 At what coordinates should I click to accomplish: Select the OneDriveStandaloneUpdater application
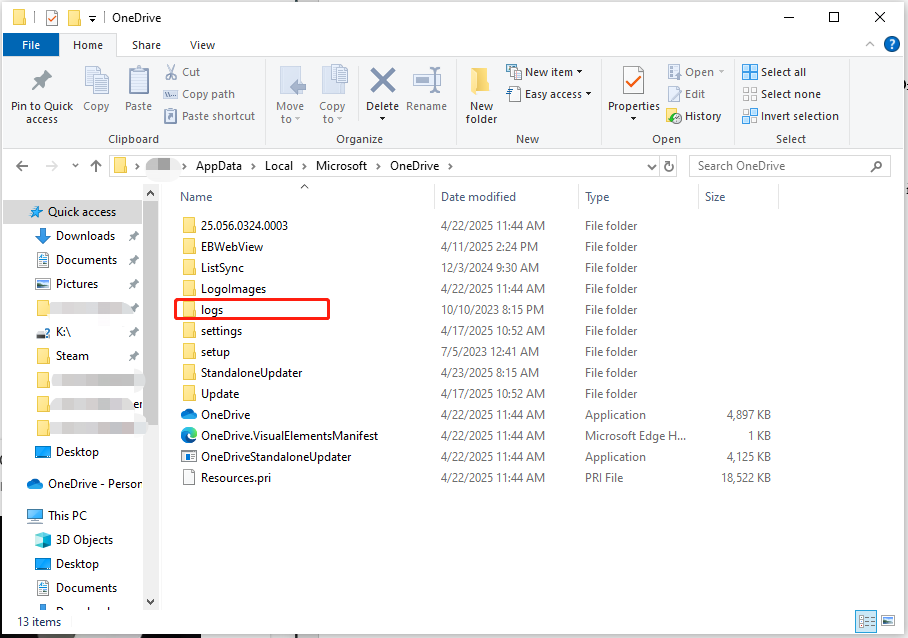click(276, 457)
